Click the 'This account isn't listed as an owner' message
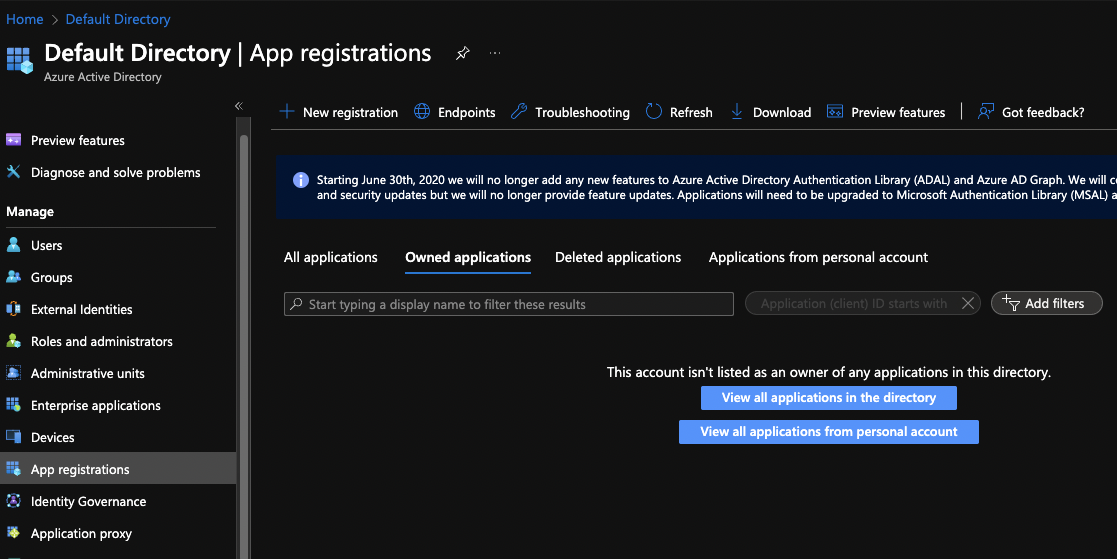1117x559 pixels. point(828,372)
